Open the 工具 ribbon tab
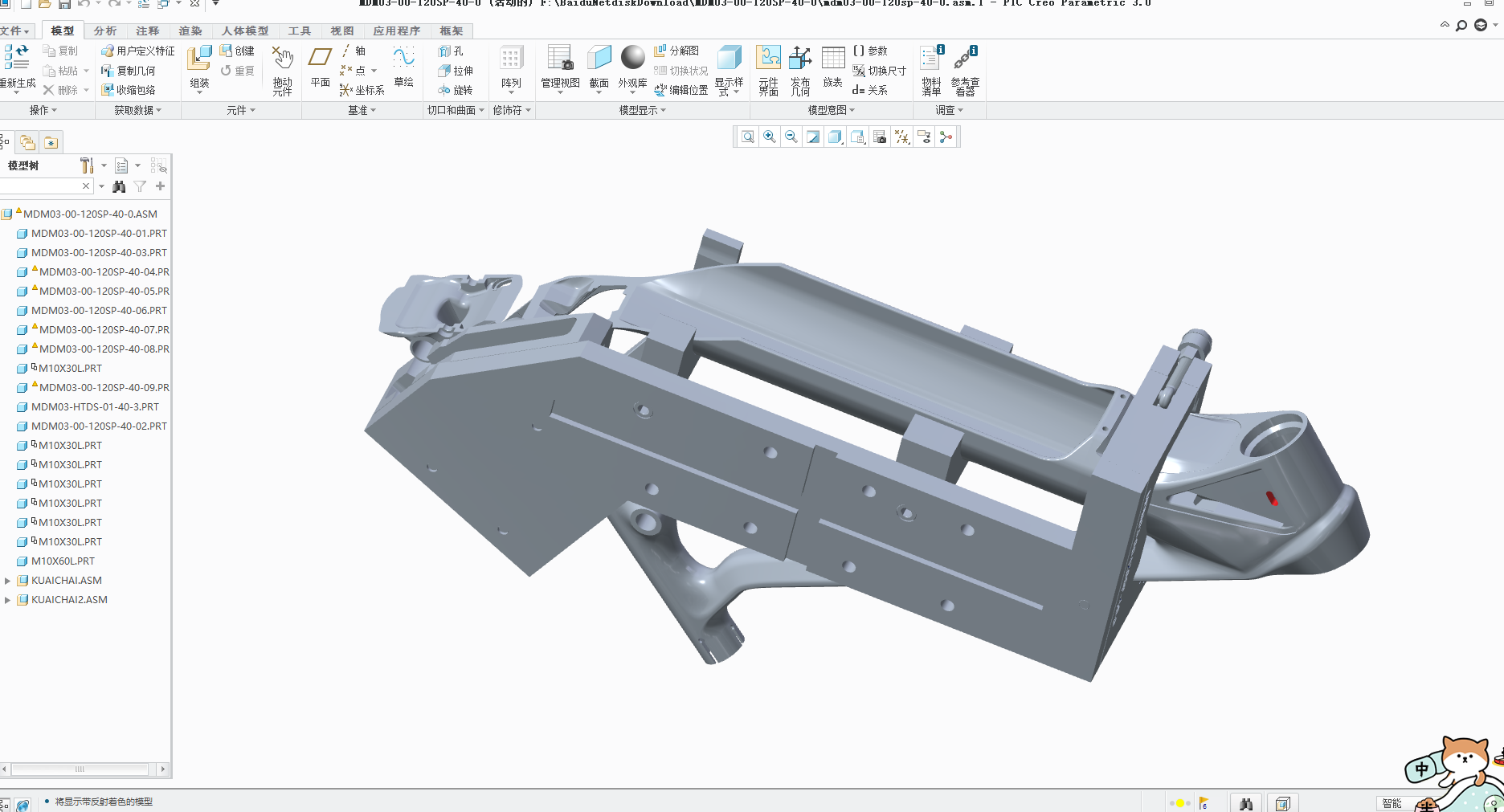Screen dimensions: 1504x812 [x=299, y=31]
